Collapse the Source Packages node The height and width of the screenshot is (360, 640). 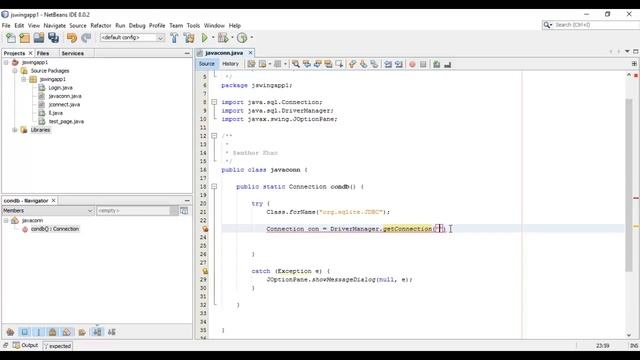[x=15, y=71]
